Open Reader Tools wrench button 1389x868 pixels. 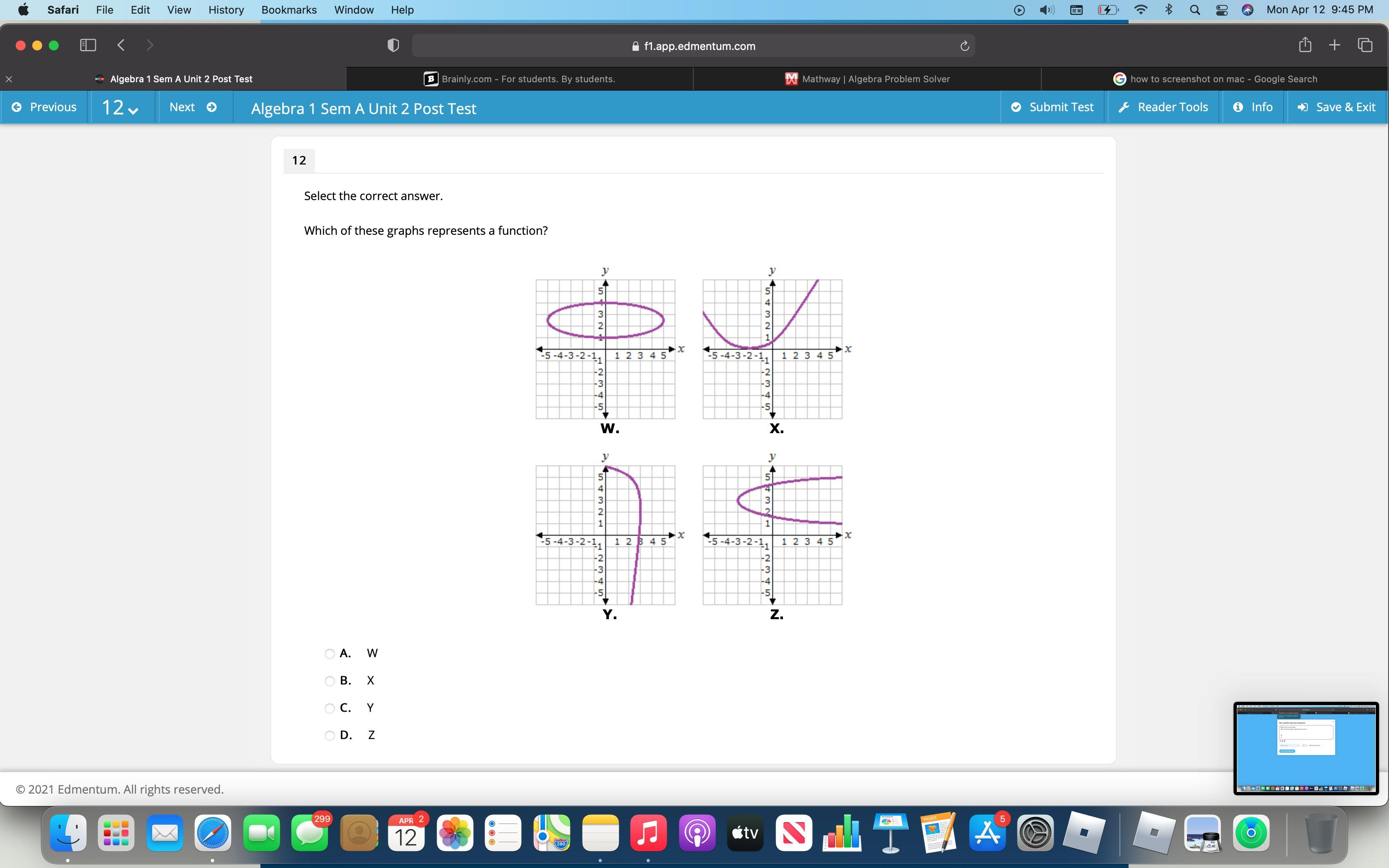[1163, 107]
